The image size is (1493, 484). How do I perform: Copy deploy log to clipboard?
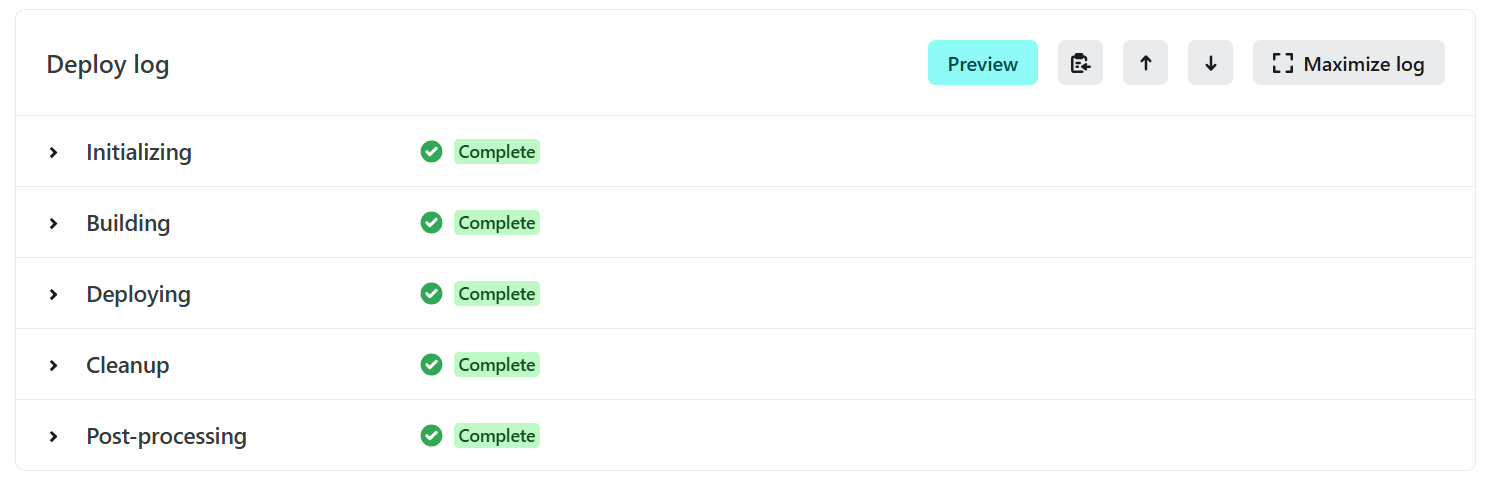pyautogui.click(x=1080, y=63)
